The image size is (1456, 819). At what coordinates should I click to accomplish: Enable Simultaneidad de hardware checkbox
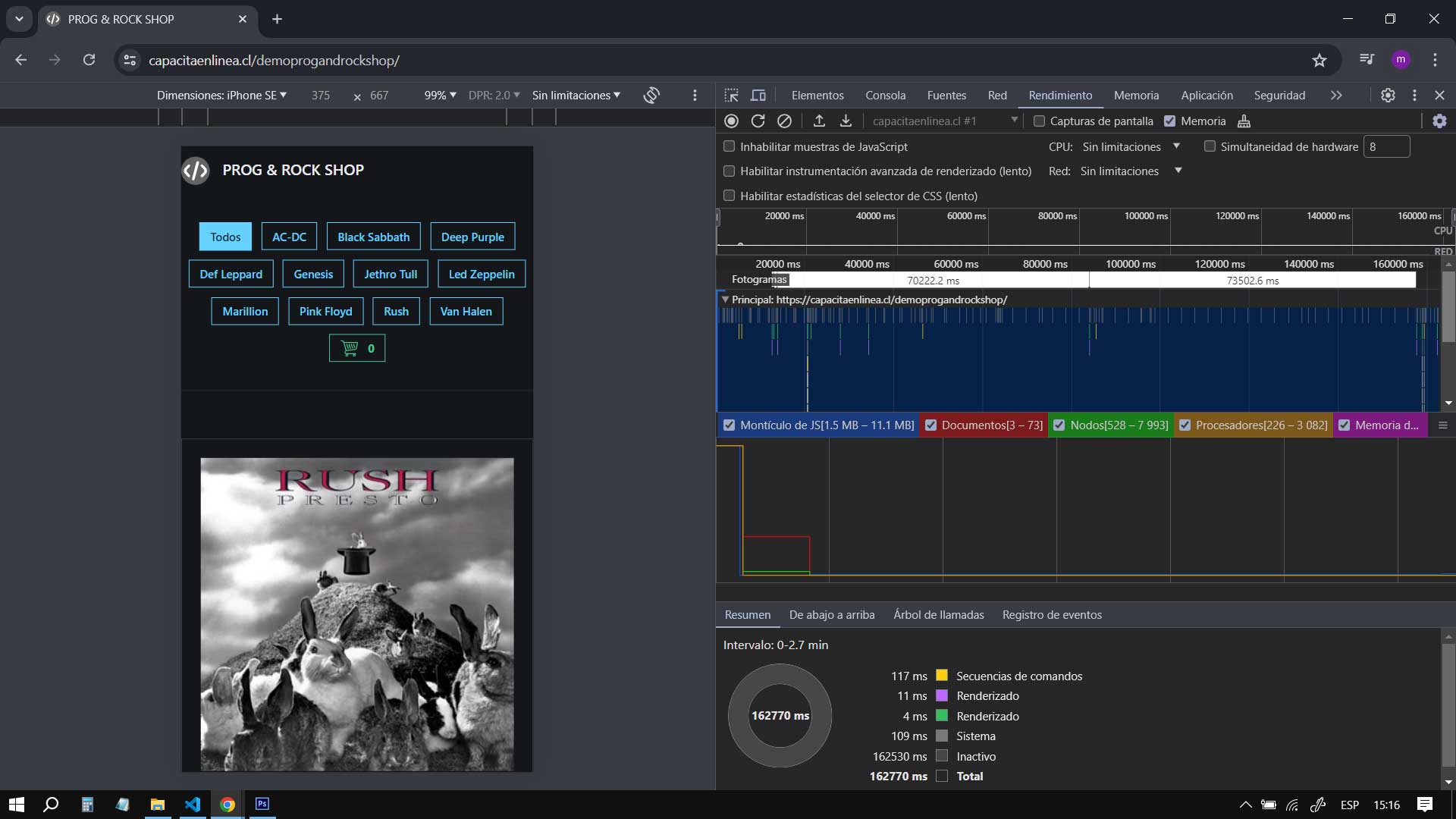coord(1210,146)
